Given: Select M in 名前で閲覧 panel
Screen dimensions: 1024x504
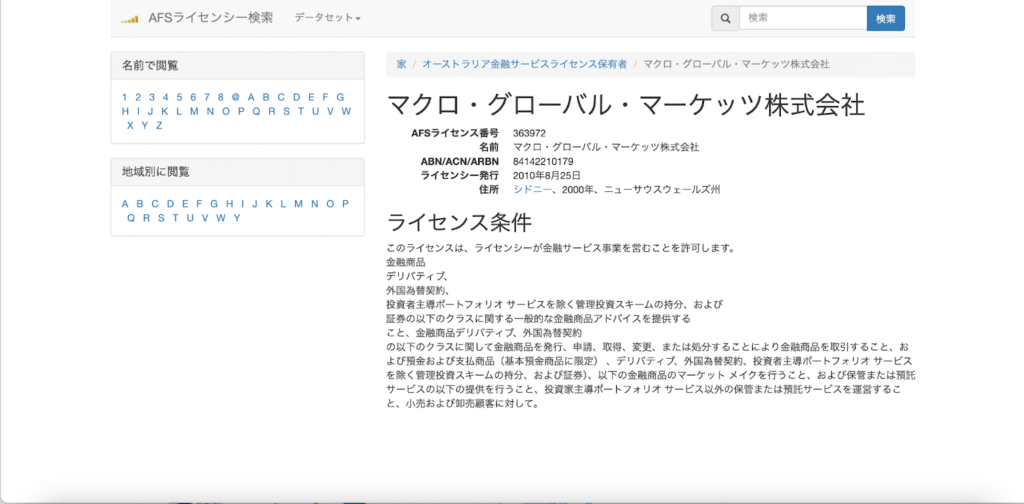Looking at the screenshot, I should tap(194, 111).
